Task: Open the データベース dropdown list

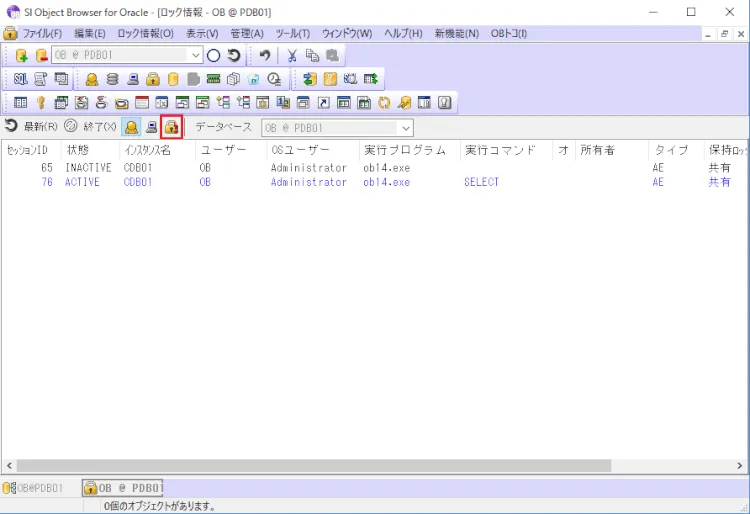Action: coord(406,128)
